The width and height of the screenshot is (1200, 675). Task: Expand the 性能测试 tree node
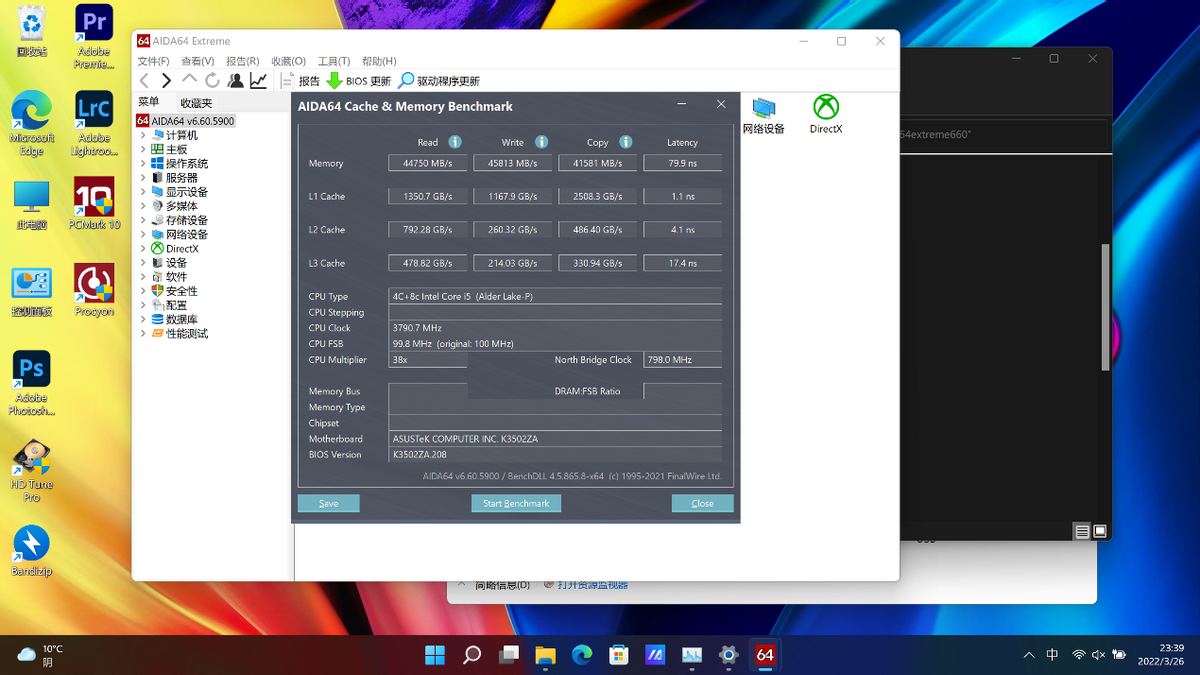pos(143,333)
